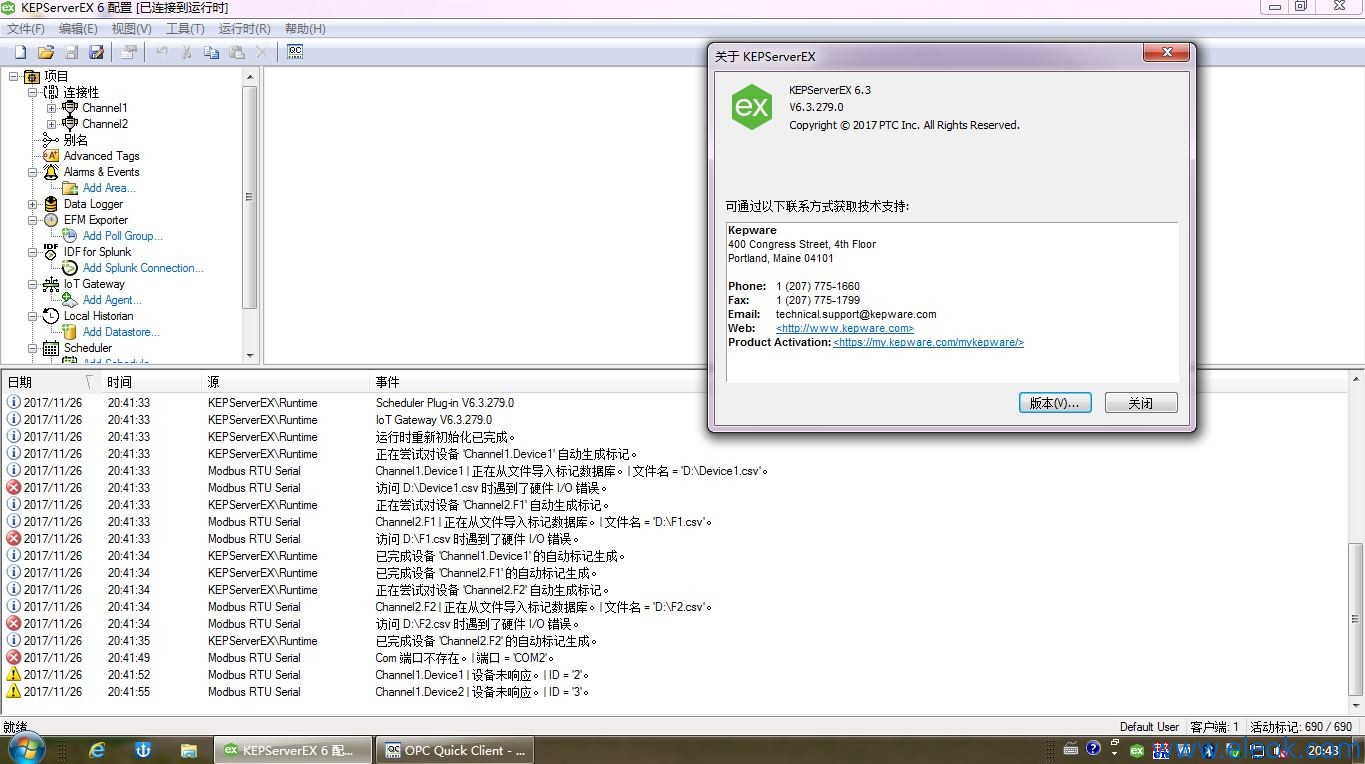Click the Add Agent icon
The height and width of the screenshot is (764, 1365).
tap(70, 300)
